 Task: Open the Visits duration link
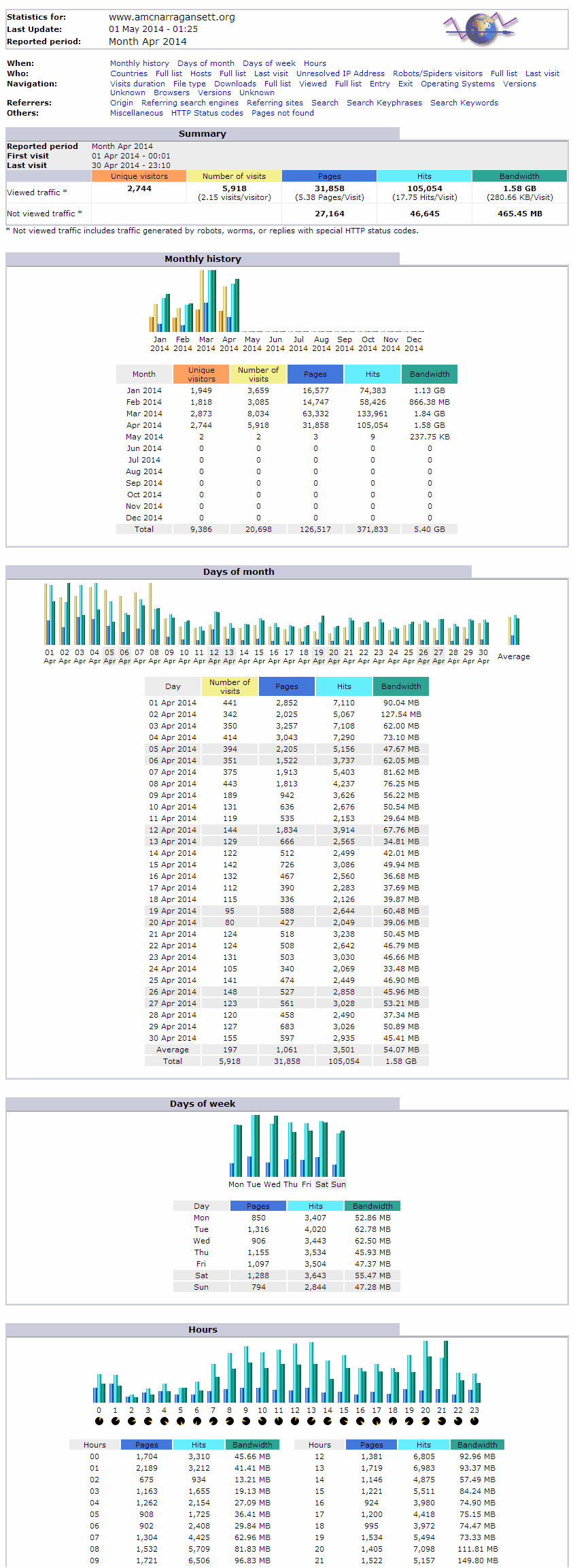click(x=137, y=84)
